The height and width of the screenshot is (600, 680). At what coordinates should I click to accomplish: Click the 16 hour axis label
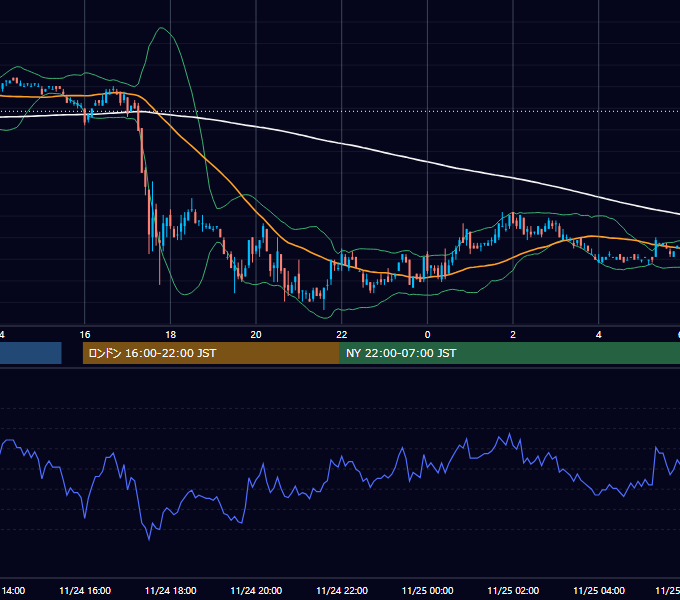pos(85,335)
